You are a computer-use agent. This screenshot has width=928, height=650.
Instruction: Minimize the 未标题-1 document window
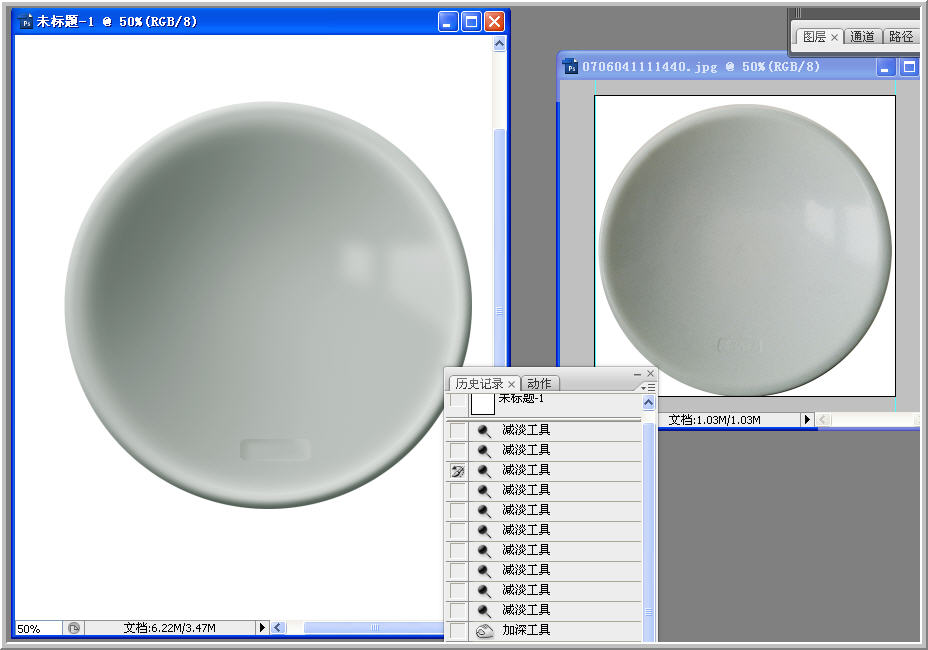click(448, 22)
